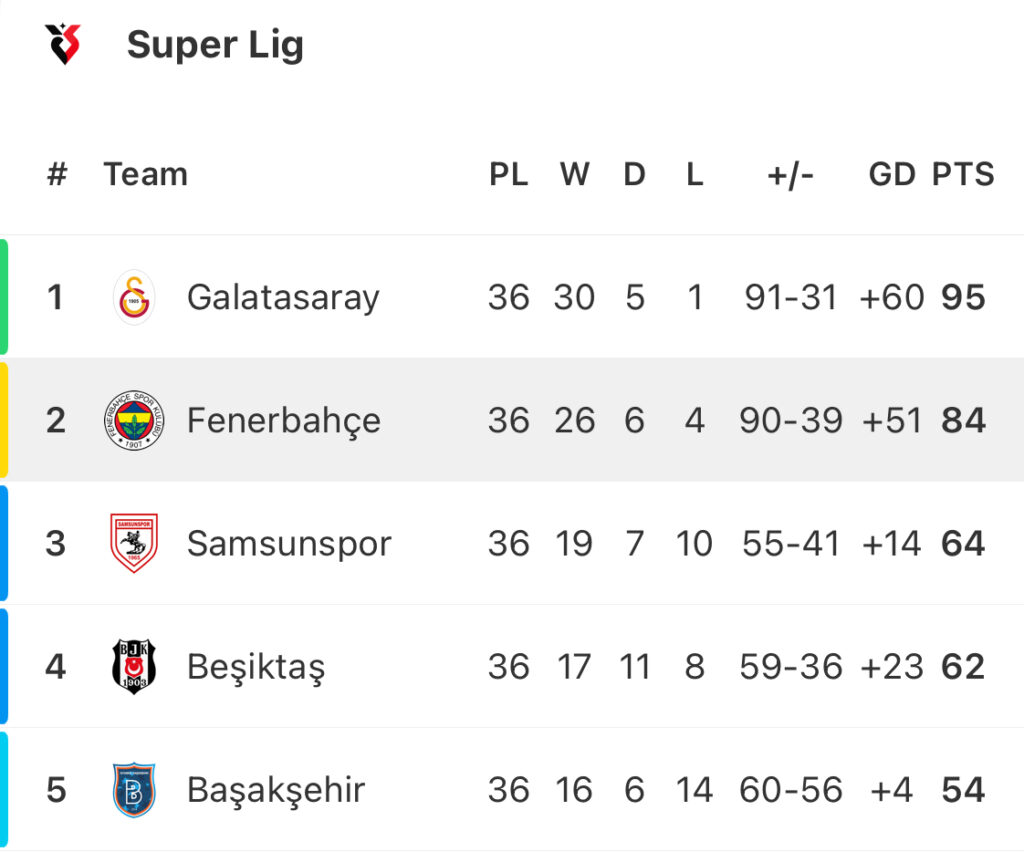Click the Samsunspor team name
This screenshot has height=852, width=1024.
pyautogui.click(x=289, y=544)
